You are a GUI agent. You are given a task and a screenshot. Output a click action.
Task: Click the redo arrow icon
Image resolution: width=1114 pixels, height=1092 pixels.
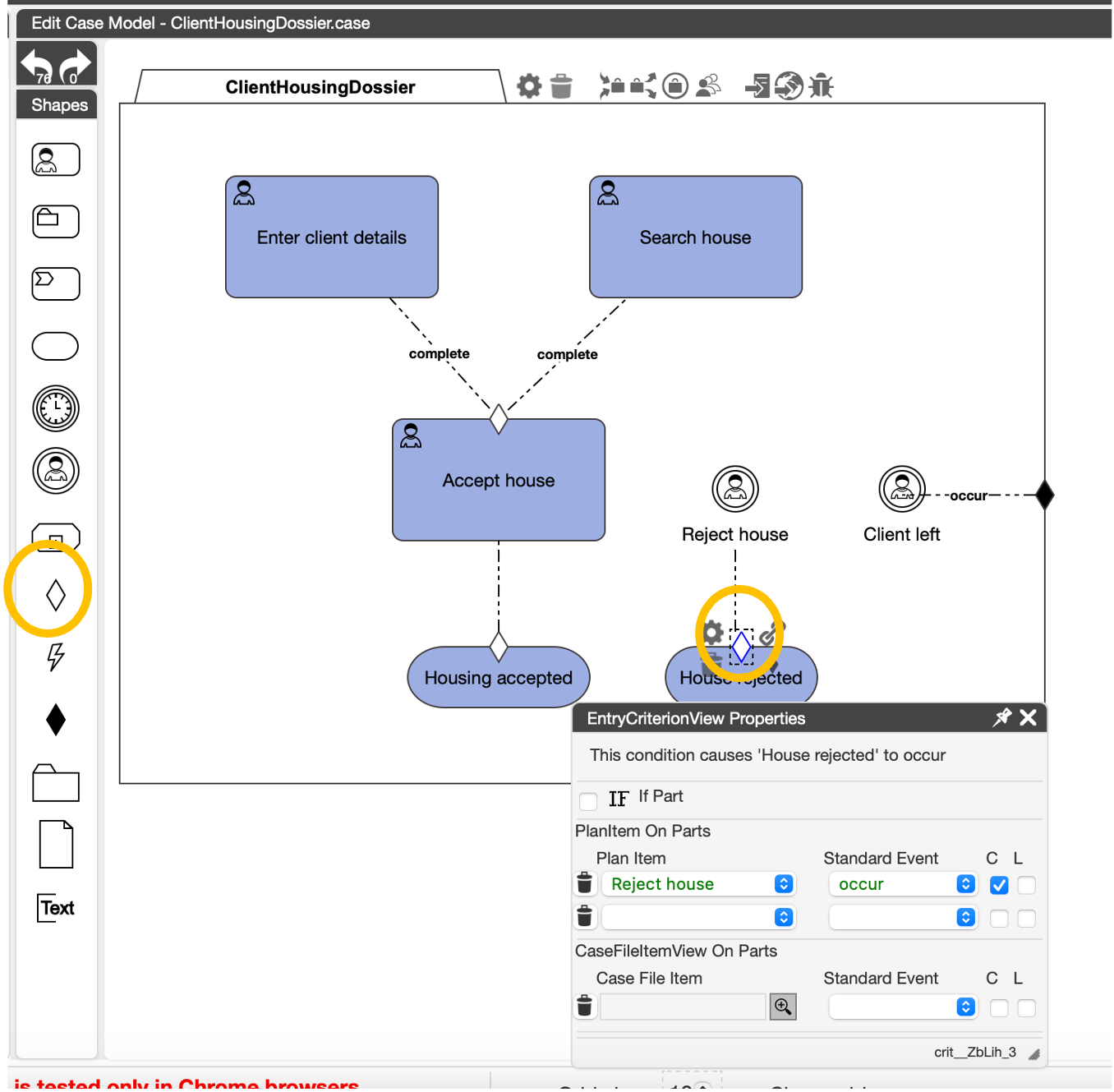pyautogui.click(x=76, y=64)
